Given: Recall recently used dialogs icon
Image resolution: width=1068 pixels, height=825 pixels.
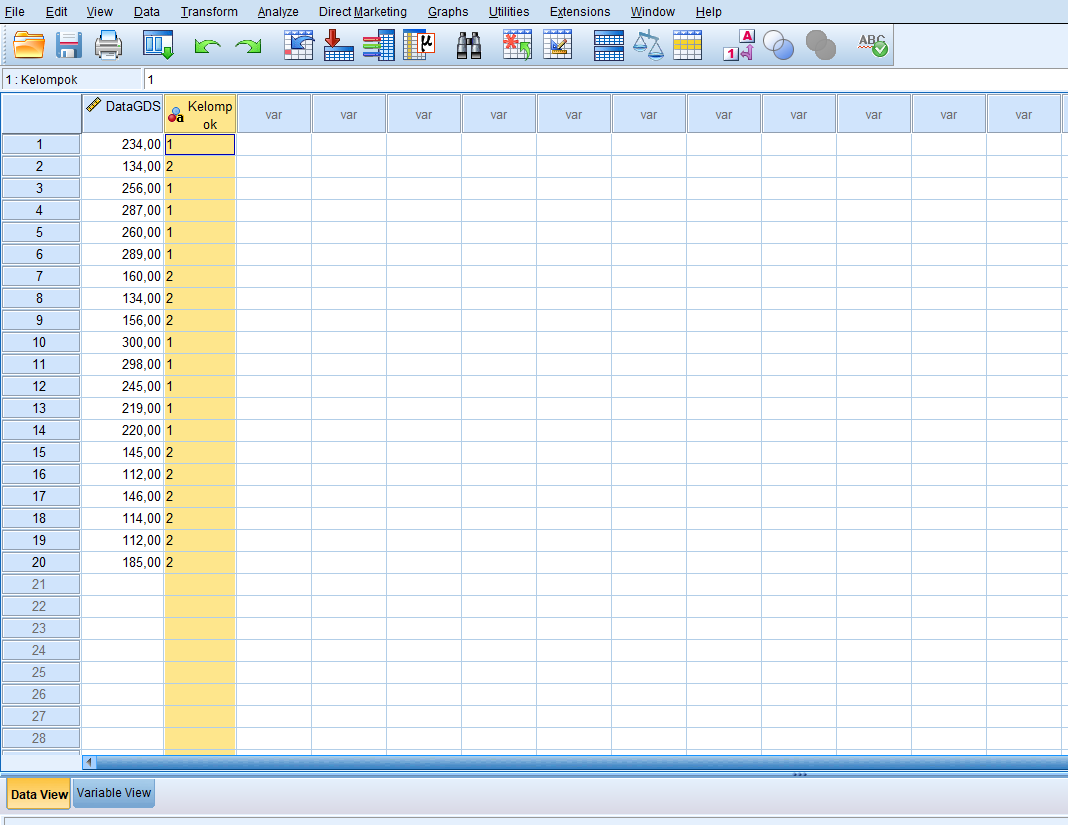Looking at the screenshot, I should [x=158, y=46].
